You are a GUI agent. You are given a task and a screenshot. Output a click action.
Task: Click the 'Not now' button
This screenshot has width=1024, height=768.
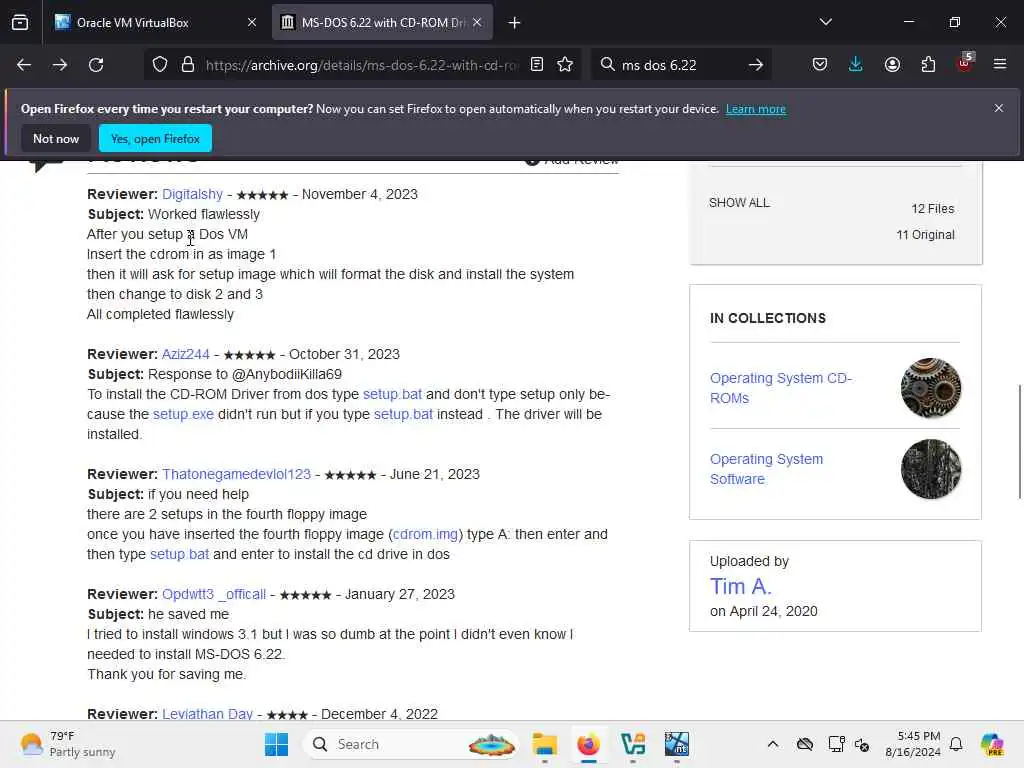56,138
